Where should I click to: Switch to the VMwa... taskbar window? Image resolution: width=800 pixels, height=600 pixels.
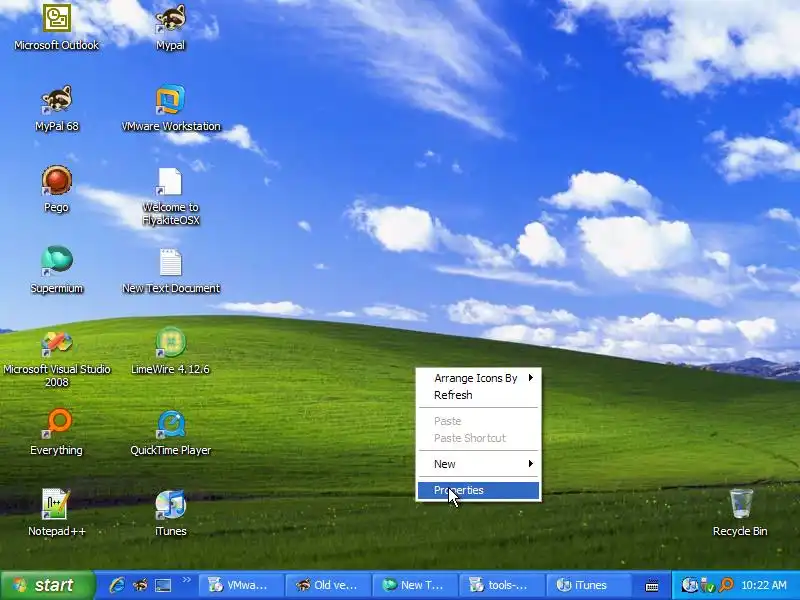click(241, 585)
